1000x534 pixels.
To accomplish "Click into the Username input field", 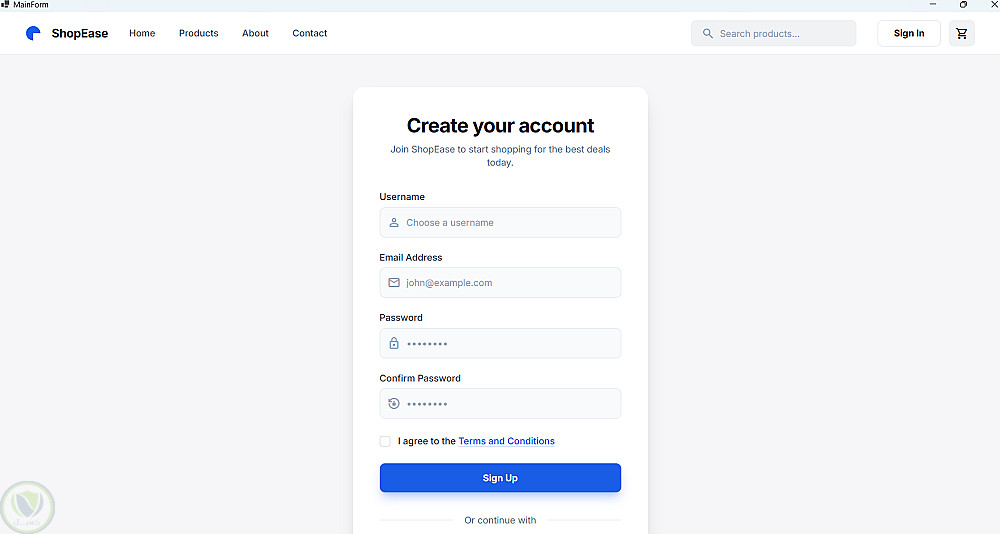I will coord(510,223).
